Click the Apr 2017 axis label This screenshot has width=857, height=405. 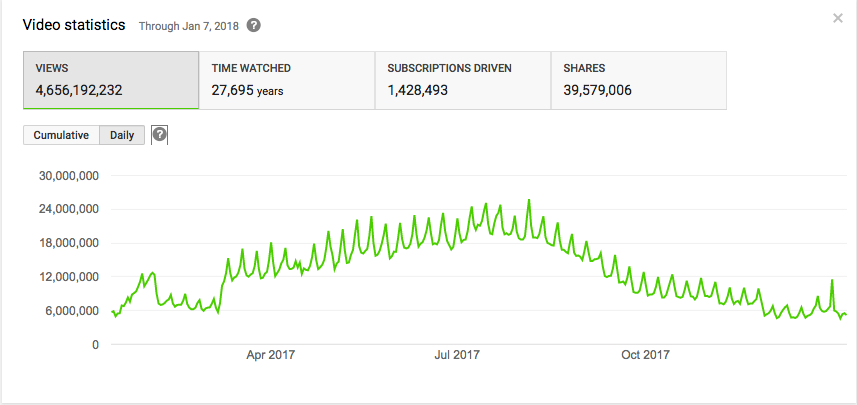pos(271,355)
